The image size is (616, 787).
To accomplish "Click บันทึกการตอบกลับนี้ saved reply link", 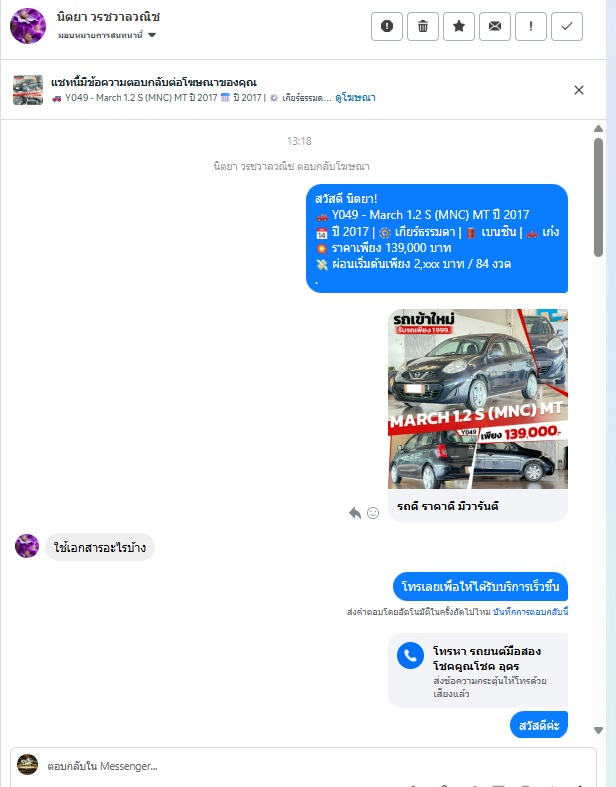I will coord(531,612).
